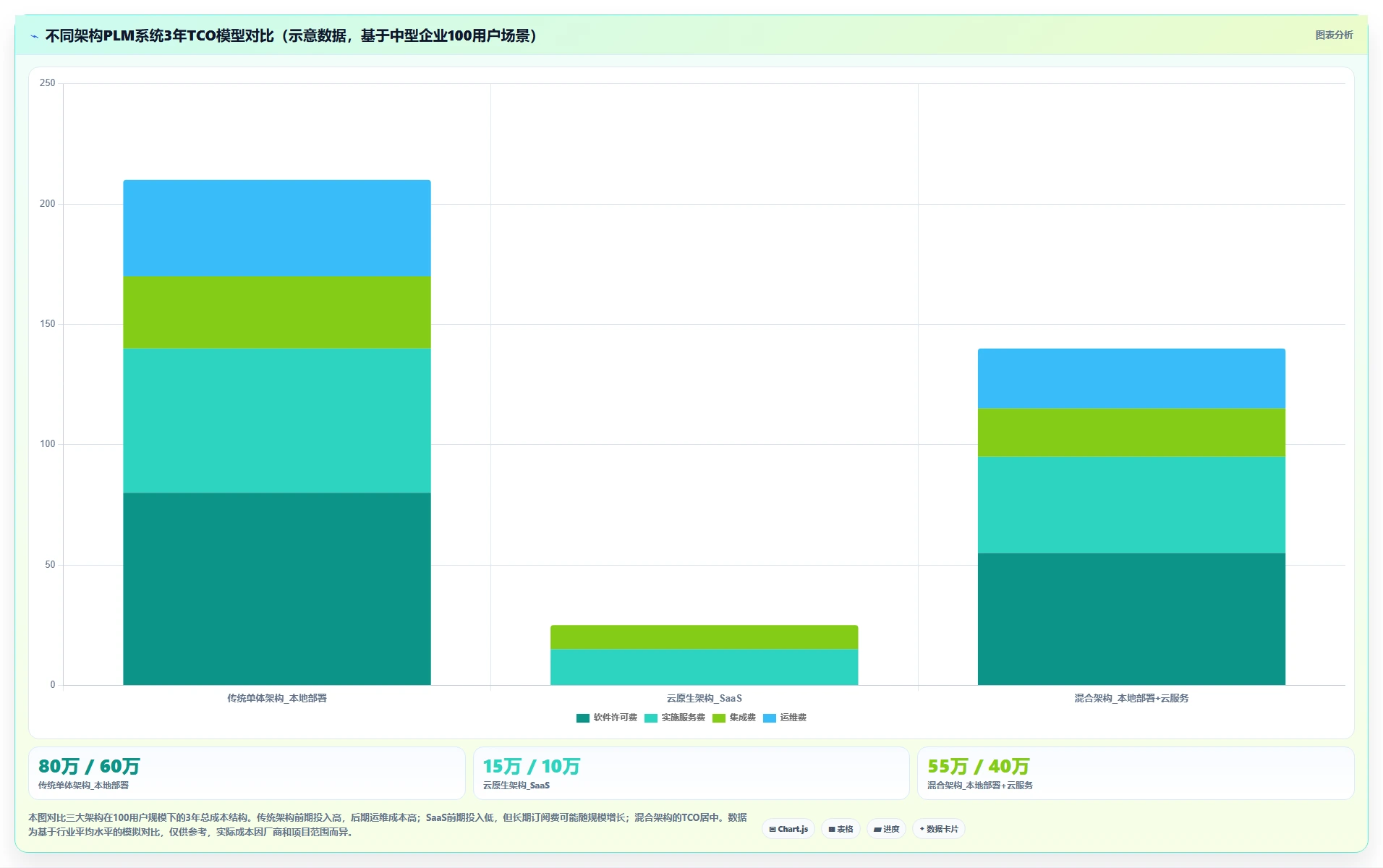The height and width of the screenshot is (868, 1383).
Task: Click the 15万 / 10万 data card
Action: pyautogui.click(x=691, y=773)
